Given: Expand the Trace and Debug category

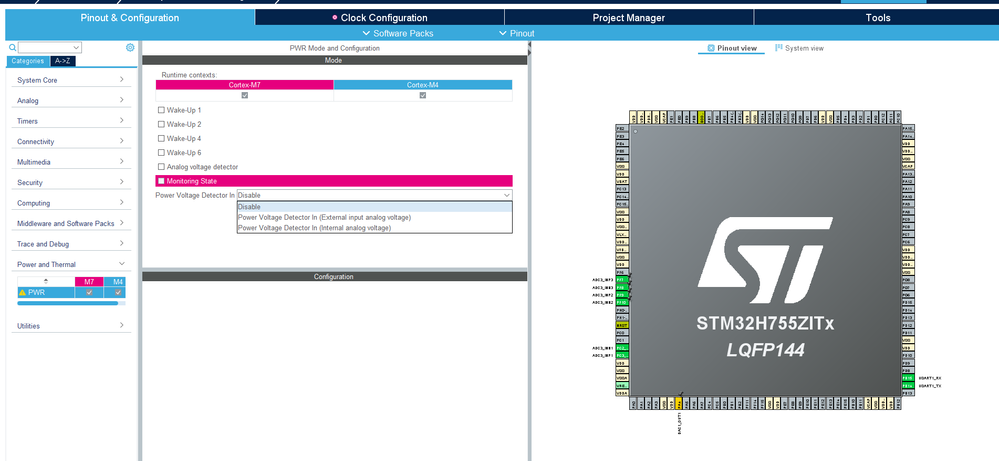Looking at the screenshot, I should 71,244.
